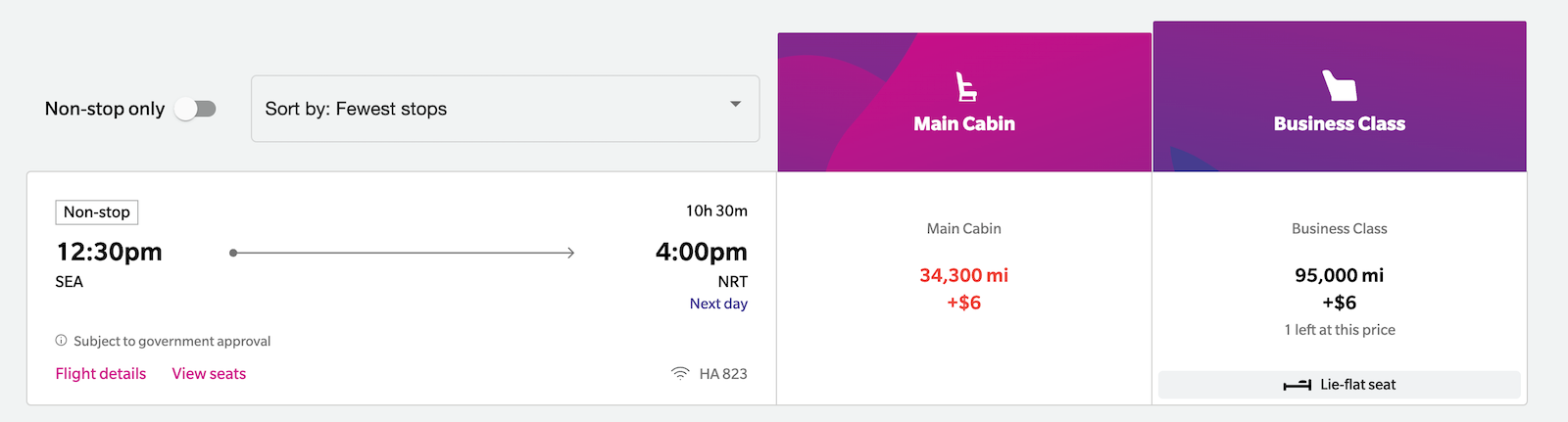The width and height of the screenshot is (1568, 422).
Task: Click the info icon beside government approval
Action: (62, 341)
